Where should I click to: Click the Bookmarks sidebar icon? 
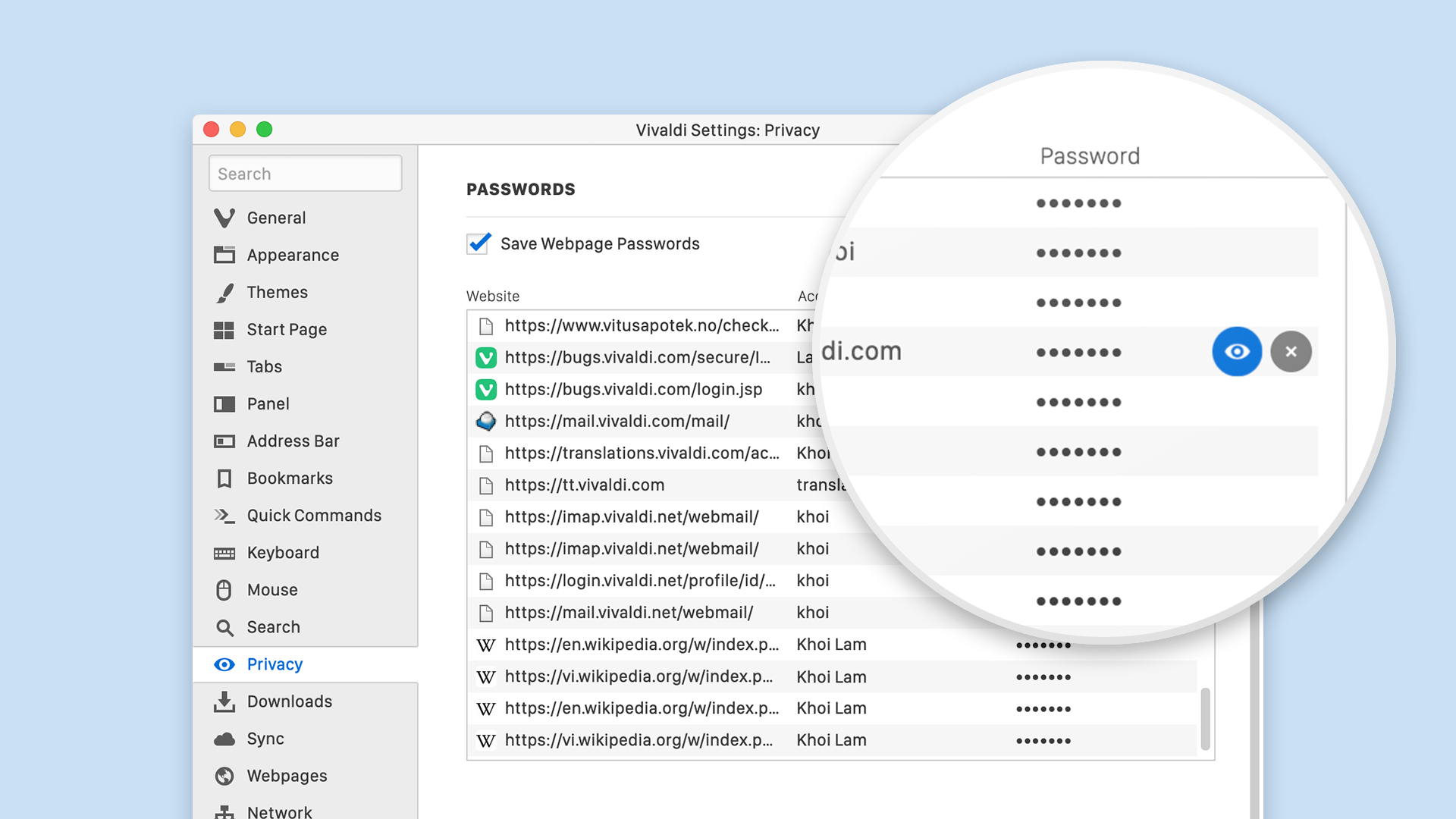(225, 478)
